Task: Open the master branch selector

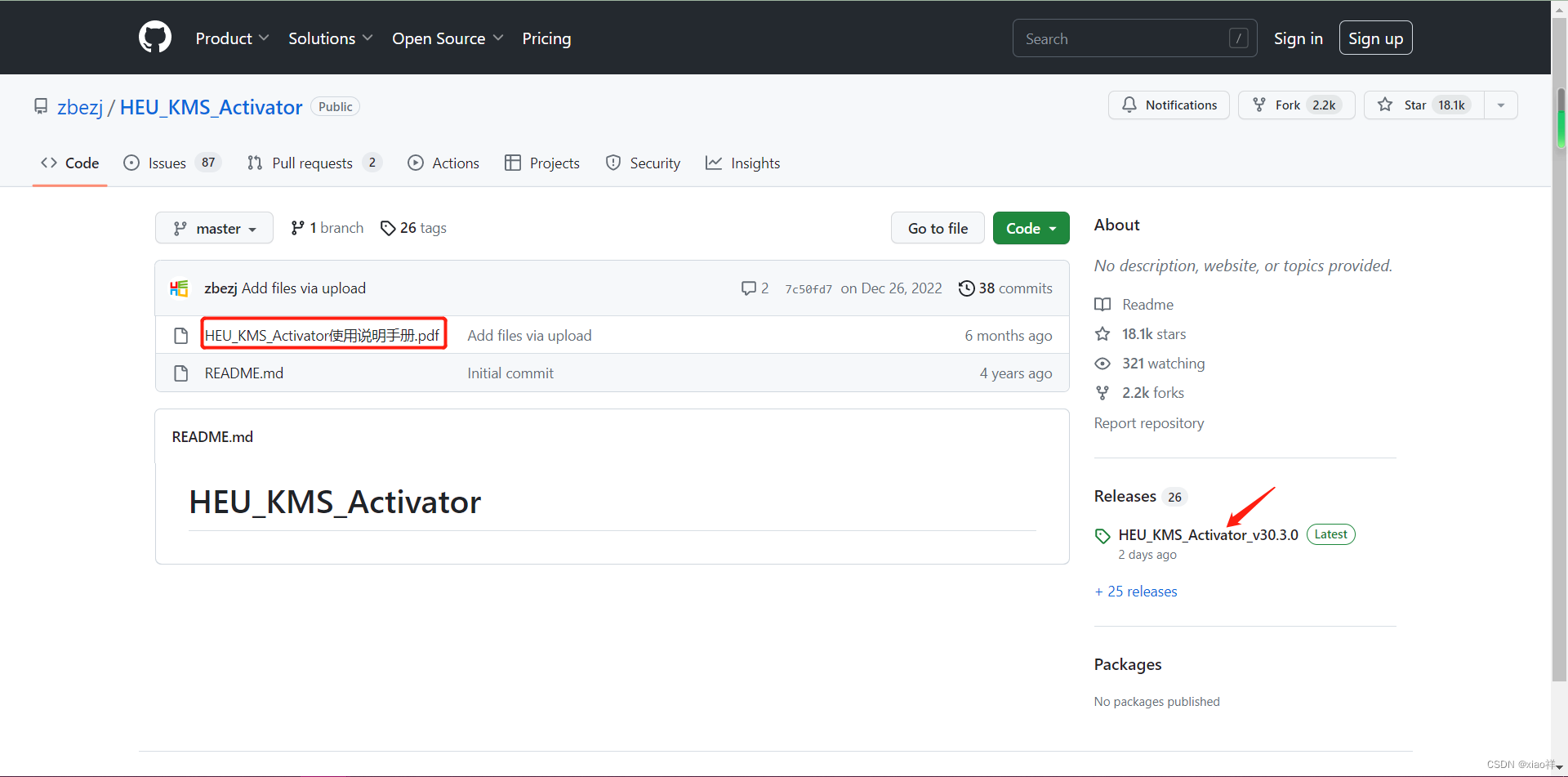Action: (x=214, y=229)
